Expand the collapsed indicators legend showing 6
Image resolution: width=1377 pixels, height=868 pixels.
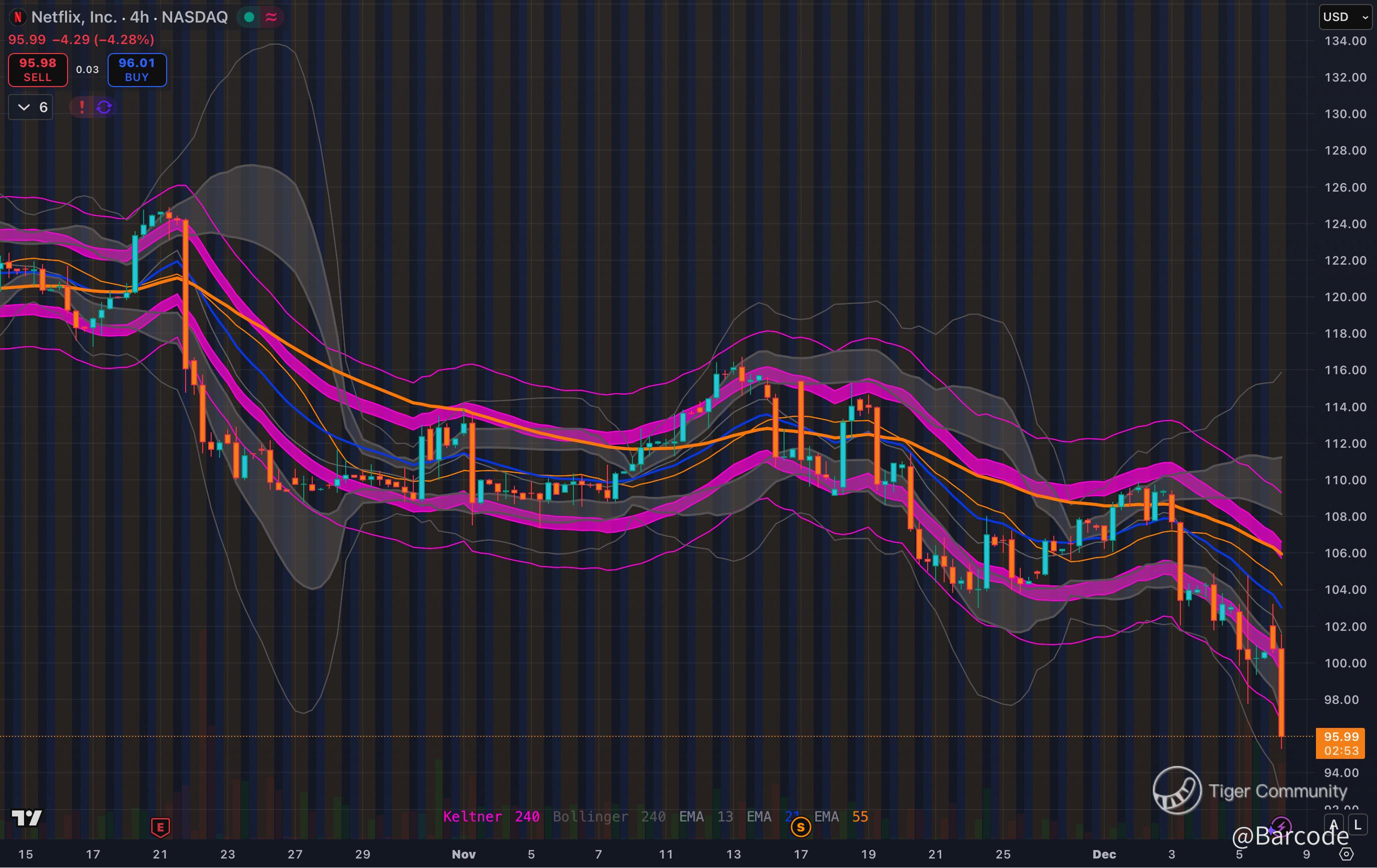(x=31, y=107)
